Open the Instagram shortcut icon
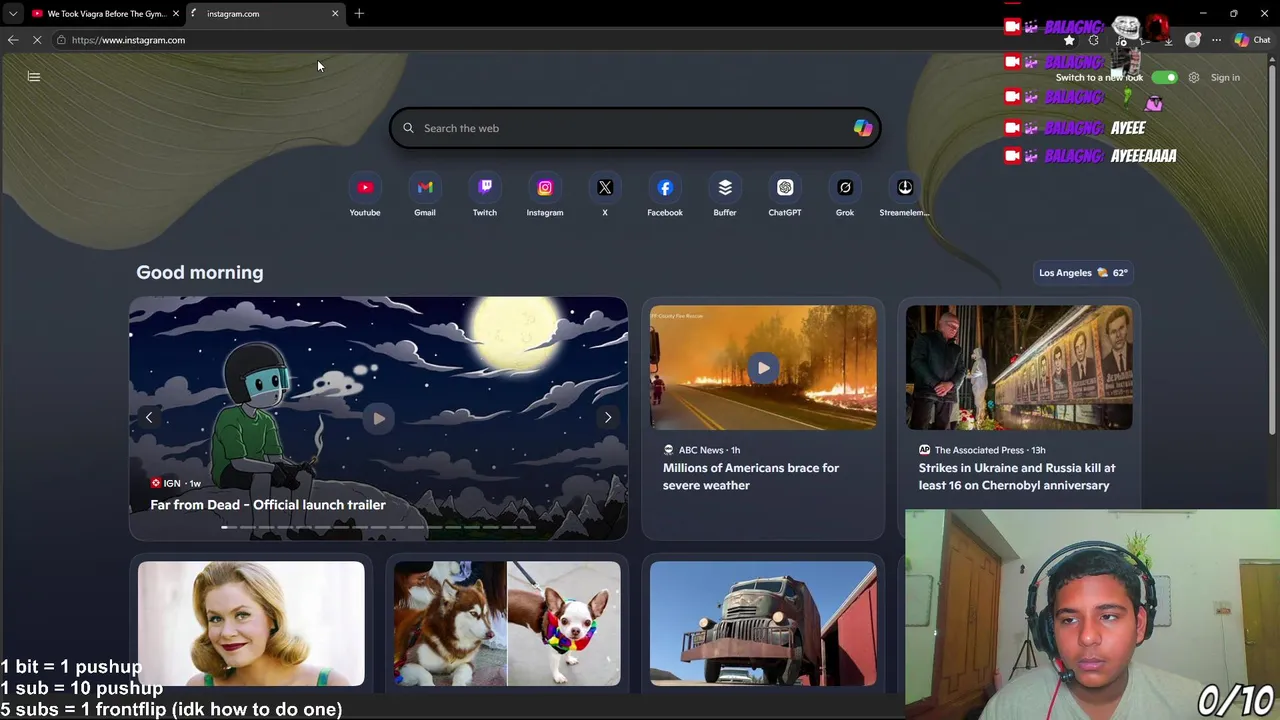 (x=545, y=188)
